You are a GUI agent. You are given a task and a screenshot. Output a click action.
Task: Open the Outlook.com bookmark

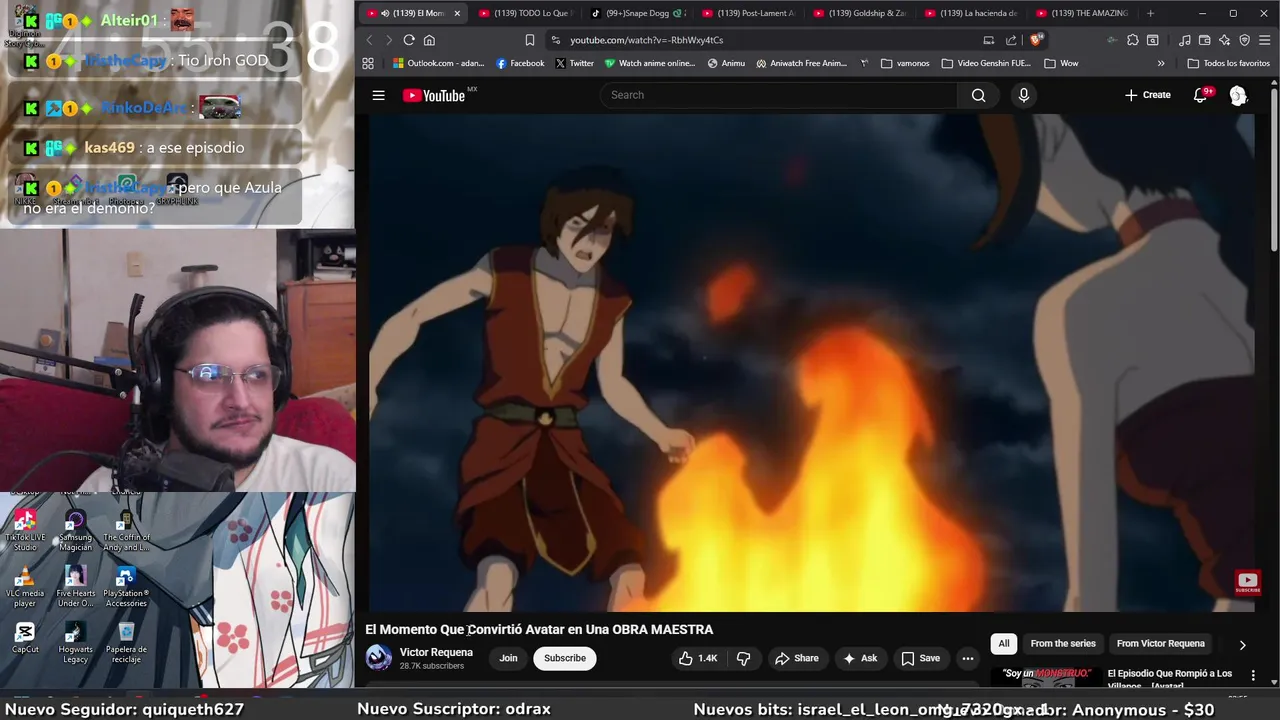(438, 63)
